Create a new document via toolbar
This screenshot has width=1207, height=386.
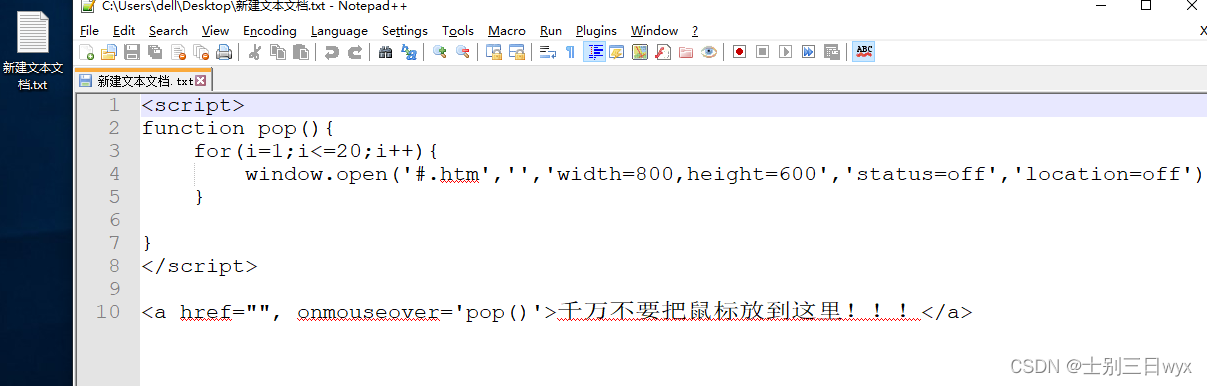87,52
